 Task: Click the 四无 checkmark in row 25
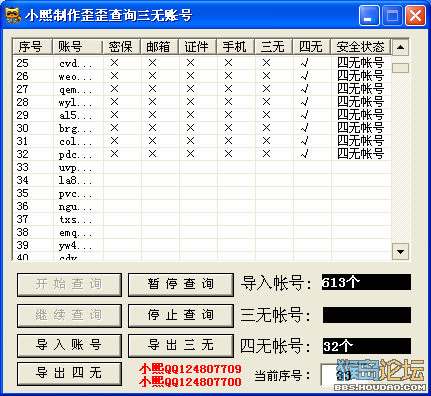pyautogui.click(x=304, y=63)
